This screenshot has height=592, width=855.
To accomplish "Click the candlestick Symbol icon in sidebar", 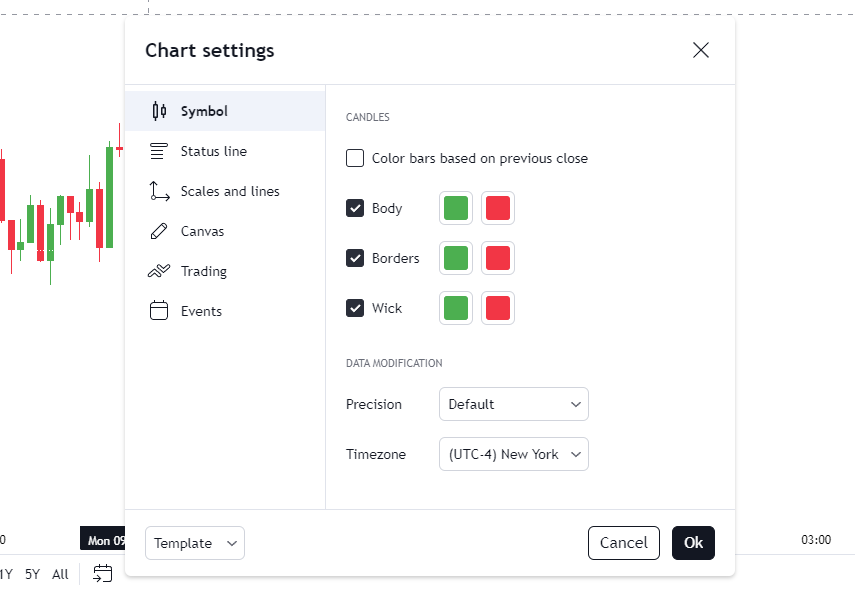I will click(x=159, y=111).
